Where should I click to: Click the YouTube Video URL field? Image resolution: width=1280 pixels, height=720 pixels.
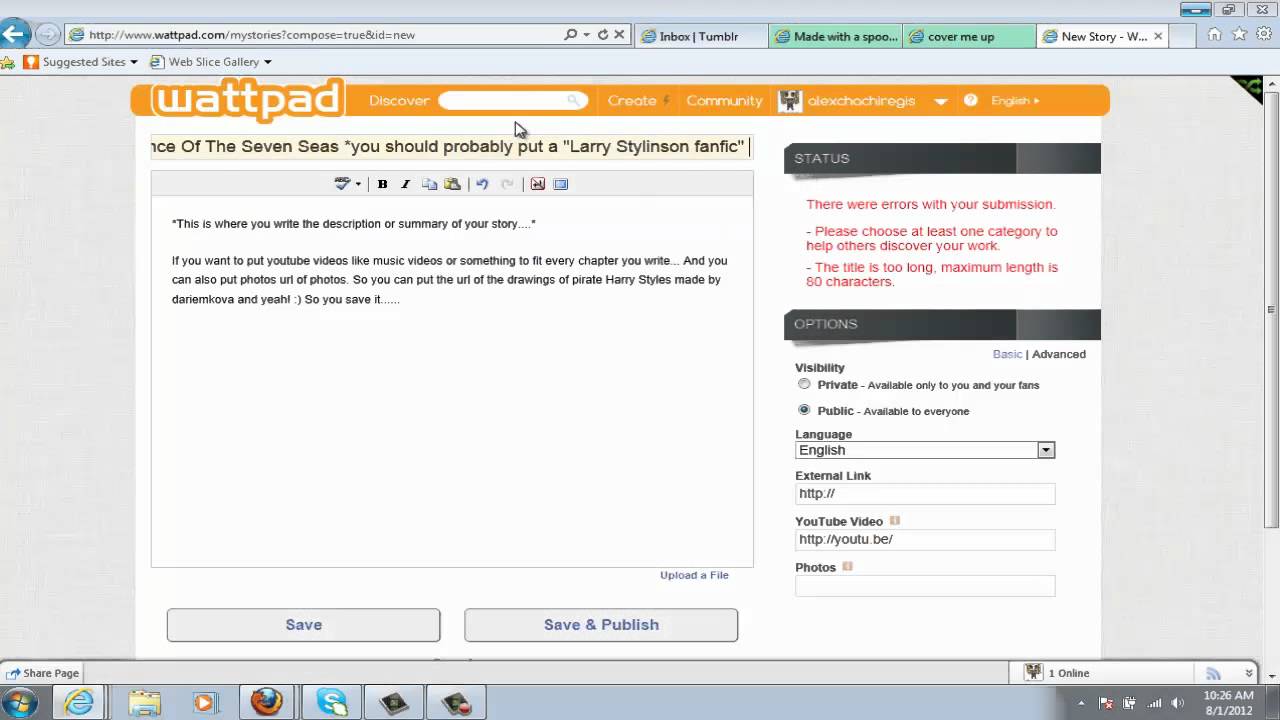point(925,540)
